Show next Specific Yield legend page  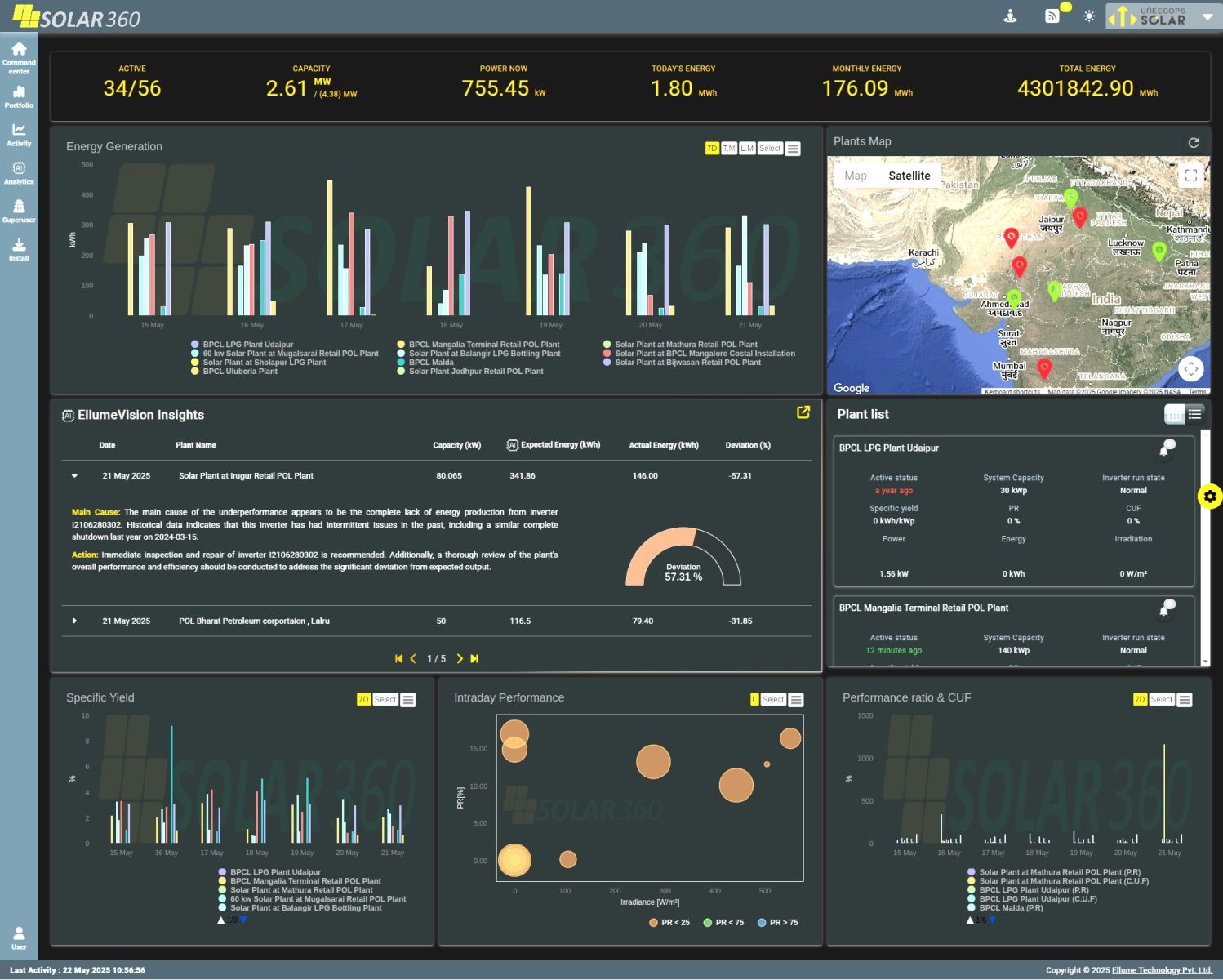(243, 920)
